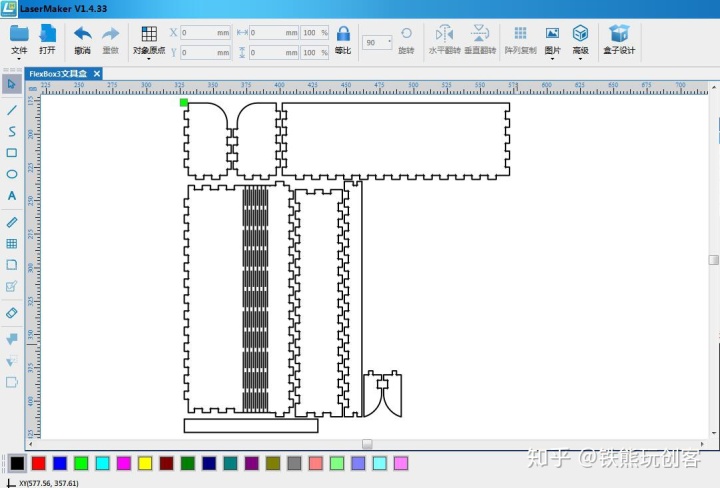This screenshot has height=488, width=720.
Task: Click the height percent field
Action: [x=315, y=52]
